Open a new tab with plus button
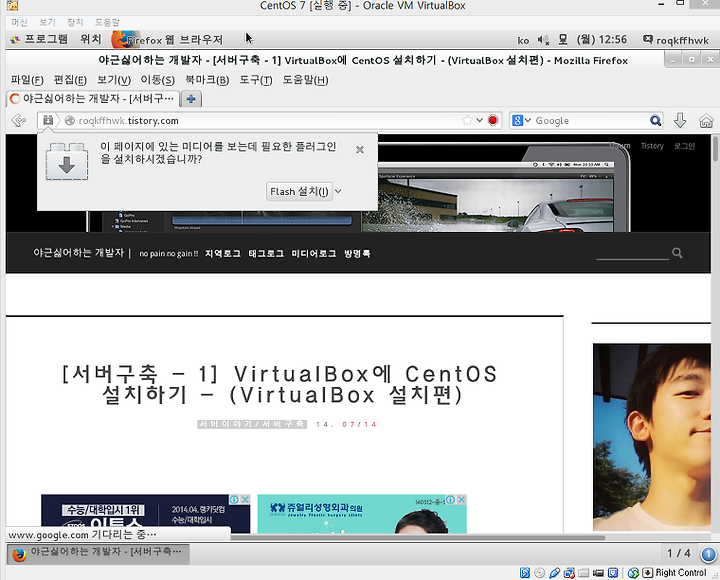 191,99
